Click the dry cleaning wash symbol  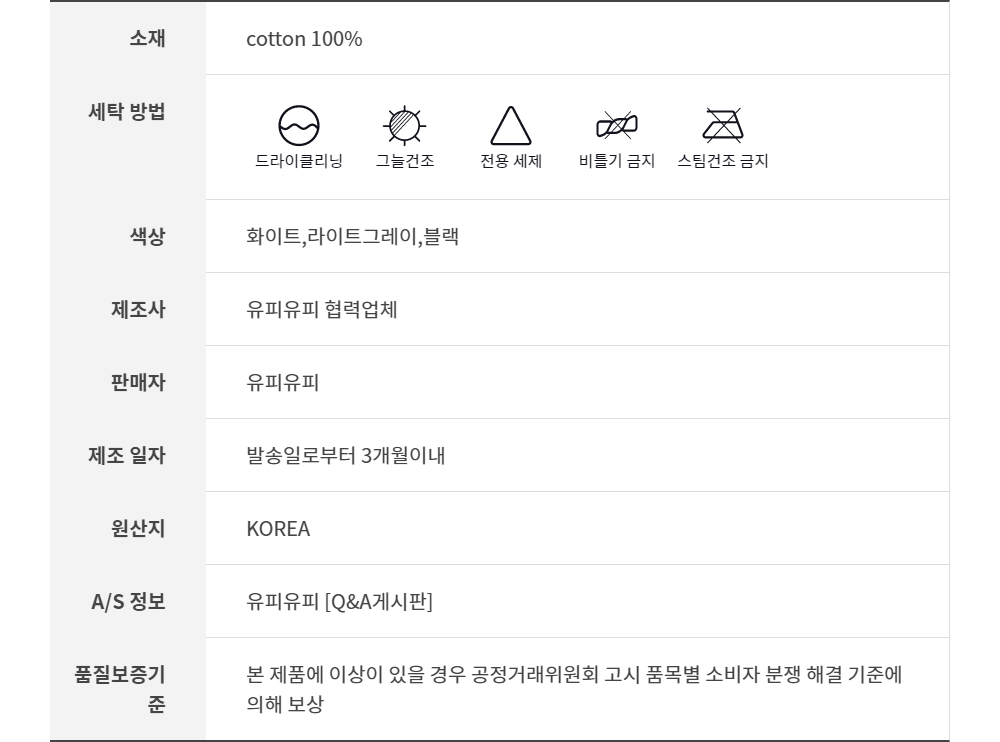click(298, 126)
